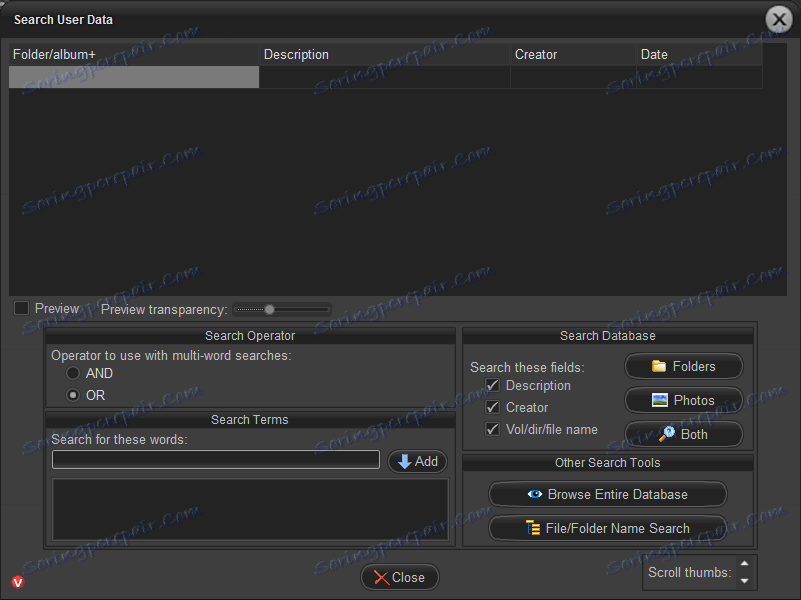Click the search terms list box
Screen dimensions: 801x600
[250, 509]
